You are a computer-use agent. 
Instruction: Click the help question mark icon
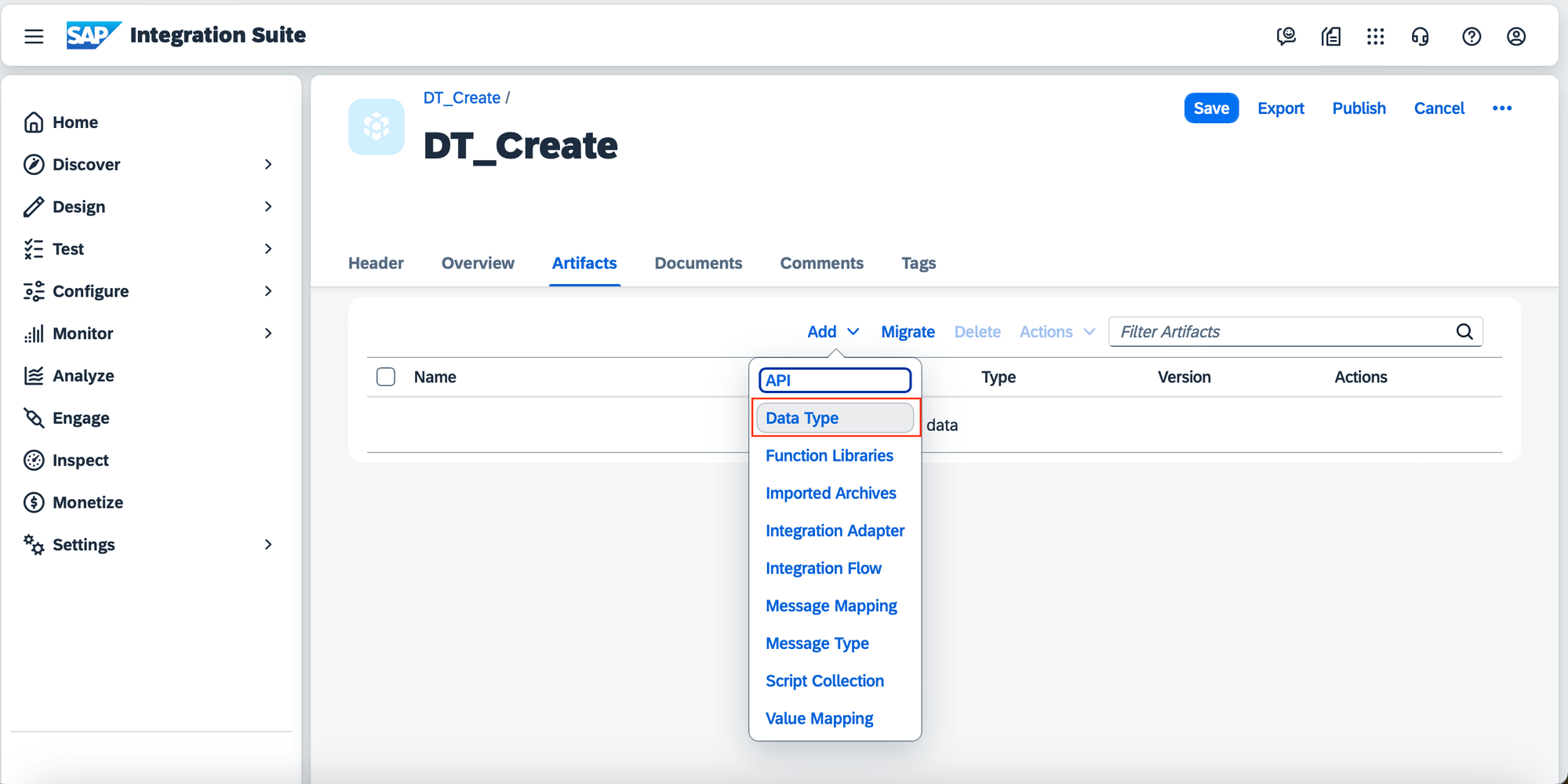1471,36
